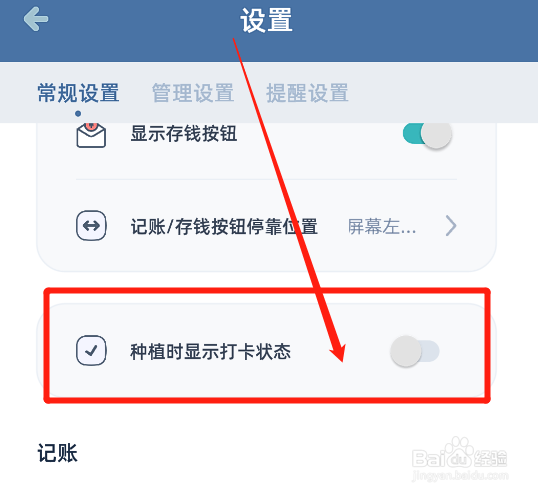
Task: Open the 记账/存钱按钮停靠位置 option
Action: pos(266,226)
